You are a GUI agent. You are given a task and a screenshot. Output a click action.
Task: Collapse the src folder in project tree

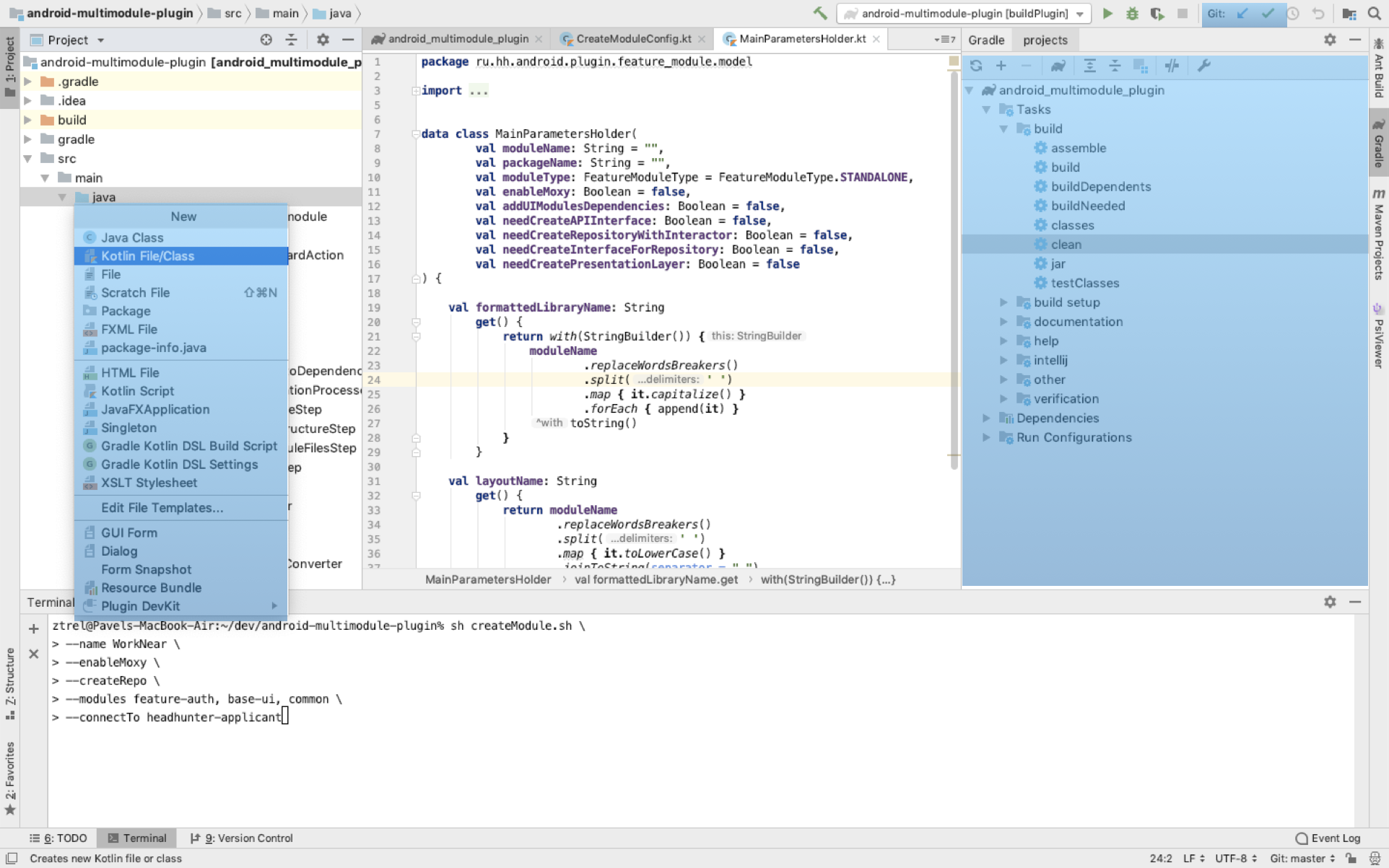click(x=27, y=159)
